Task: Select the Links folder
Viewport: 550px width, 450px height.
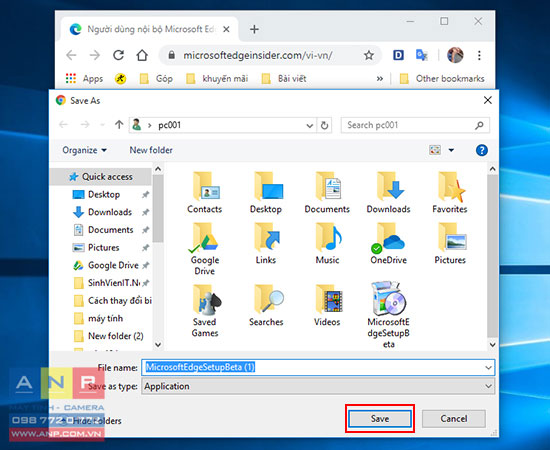Action: coord(266,244)
